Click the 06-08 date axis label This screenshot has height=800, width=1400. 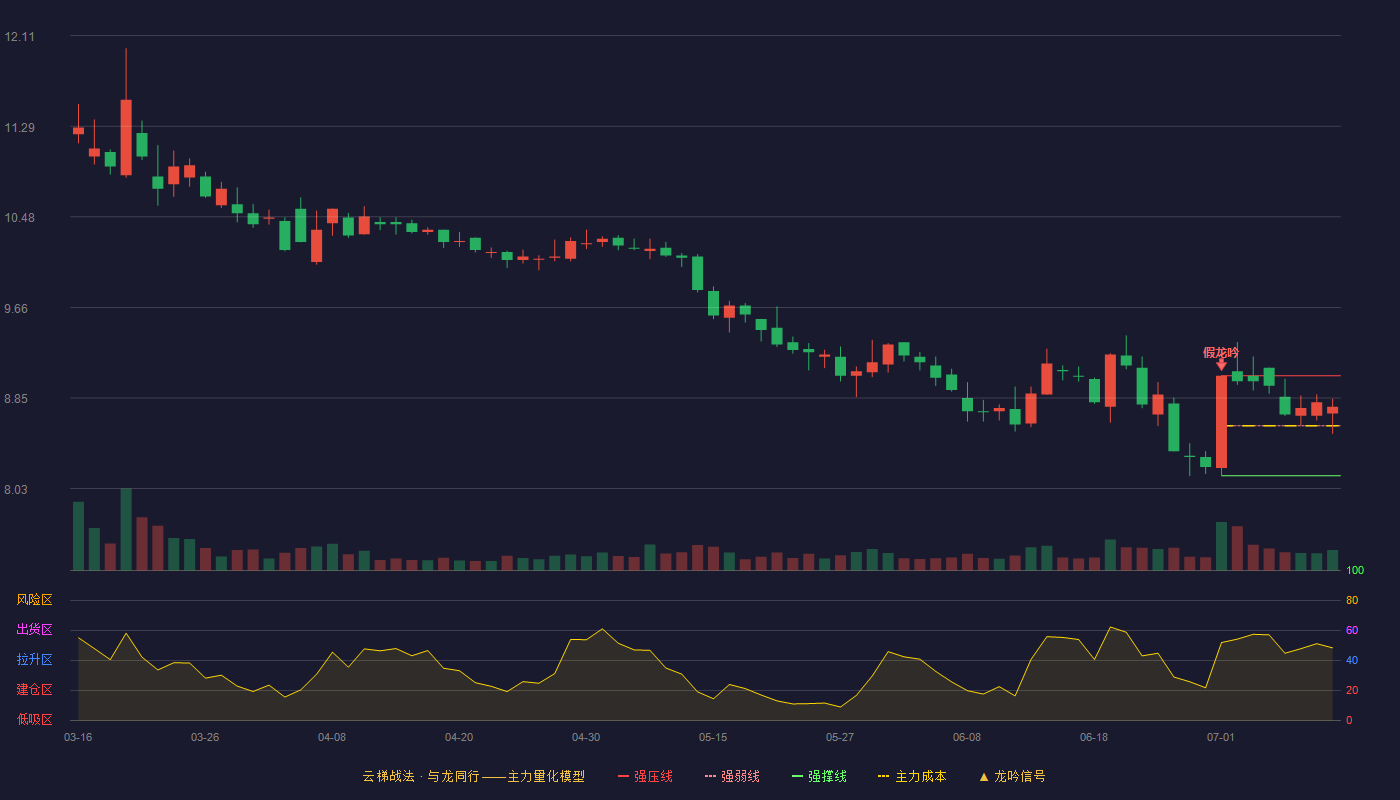(x=967, y=737)
